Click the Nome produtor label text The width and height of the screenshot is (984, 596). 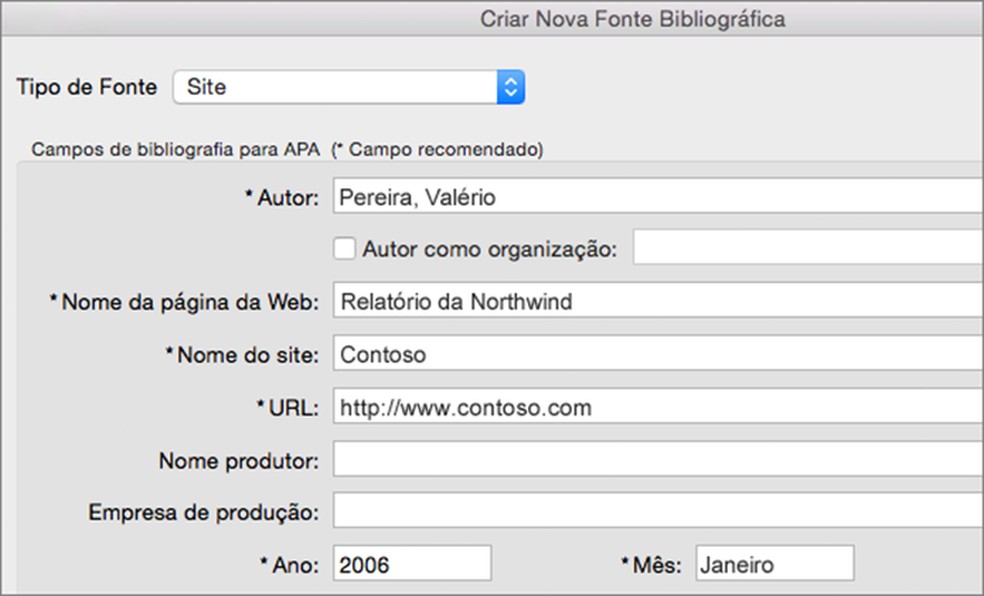238,461
